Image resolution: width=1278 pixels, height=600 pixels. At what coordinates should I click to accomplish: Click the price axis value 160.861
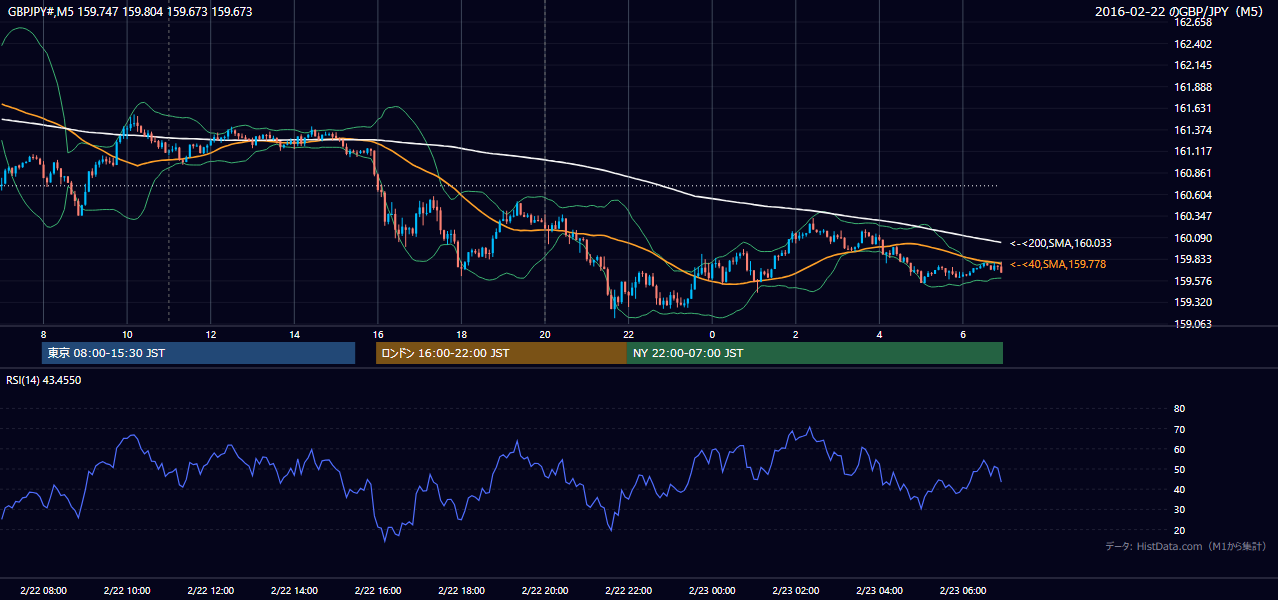point(1192,173)
